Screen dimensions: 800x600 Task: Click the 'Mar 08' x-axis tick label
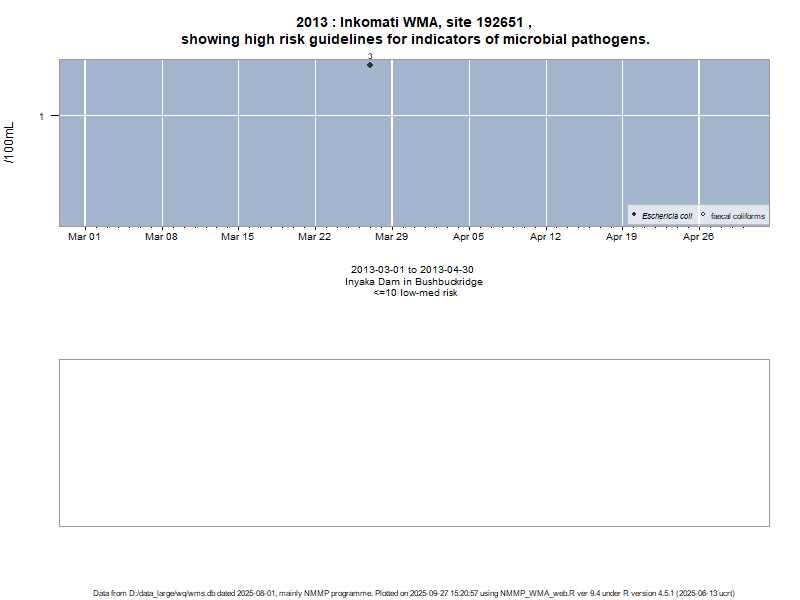click(161, 237)
